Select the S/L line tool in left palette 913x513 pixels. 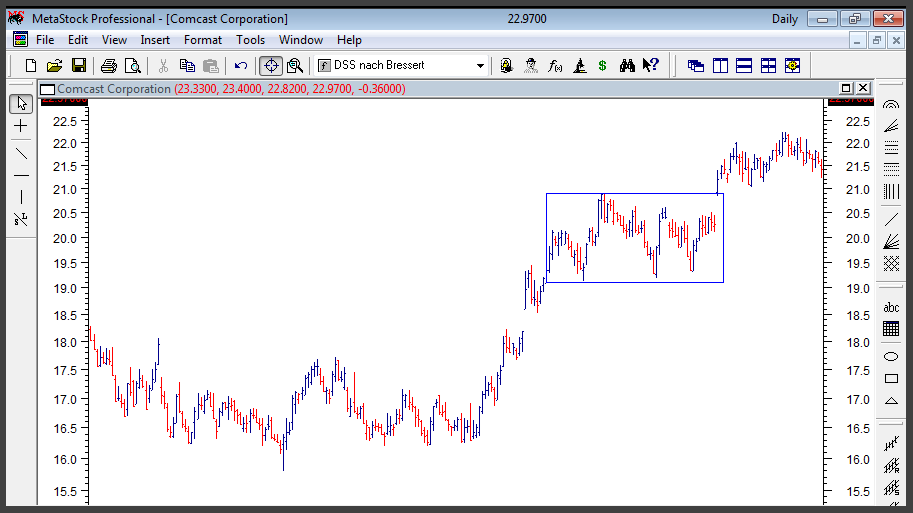click(x=21, y=219)
